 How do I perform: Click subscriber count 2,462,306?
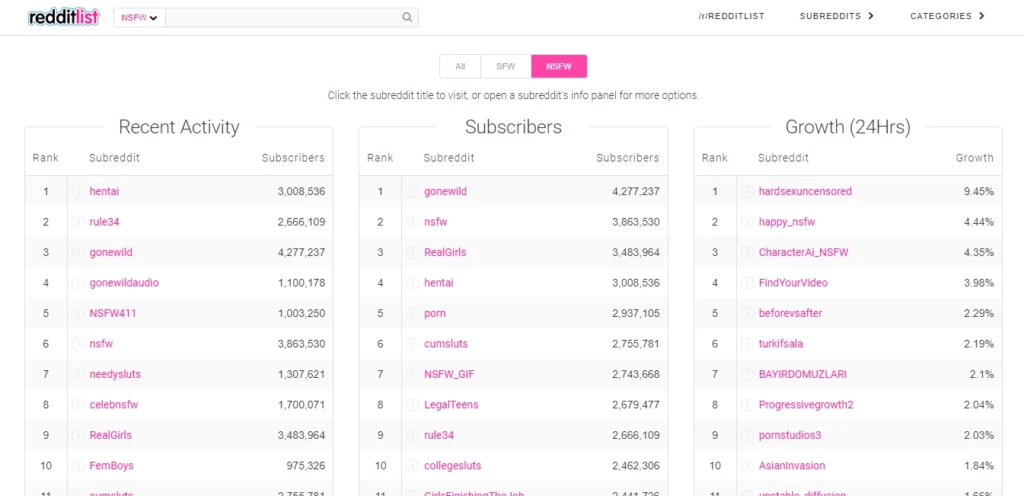click(635, 465)
